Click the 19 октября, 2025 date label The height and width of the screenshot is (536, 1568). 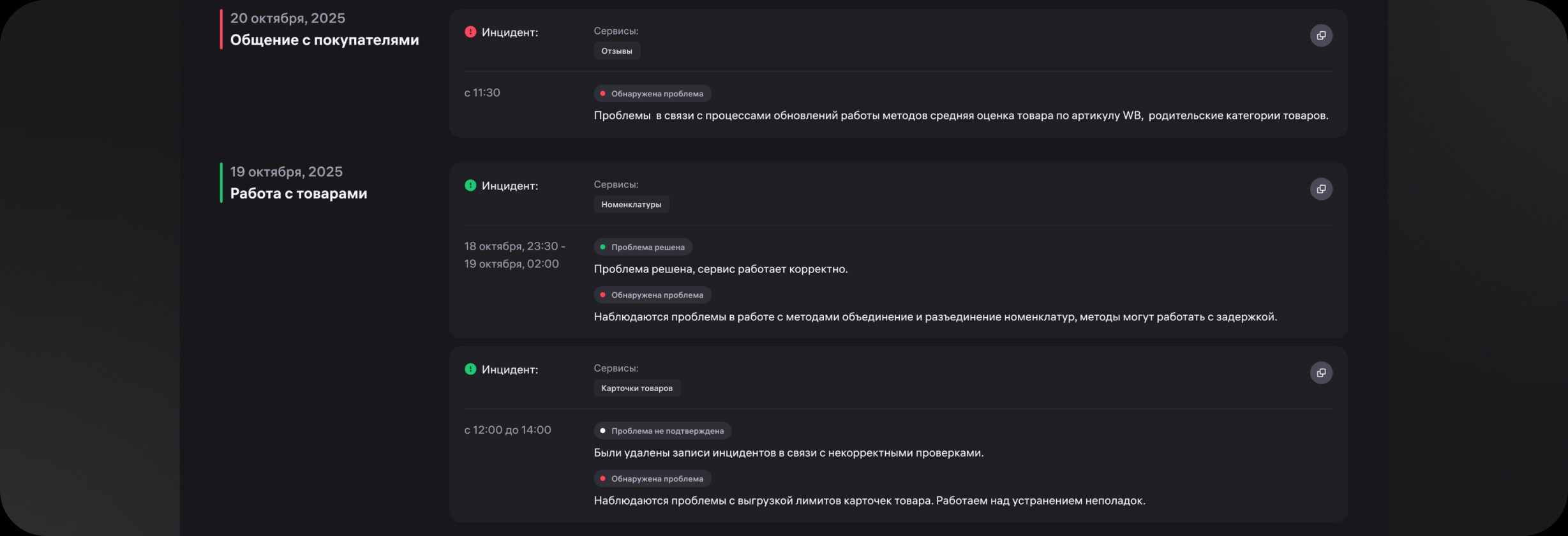point(286,172)
